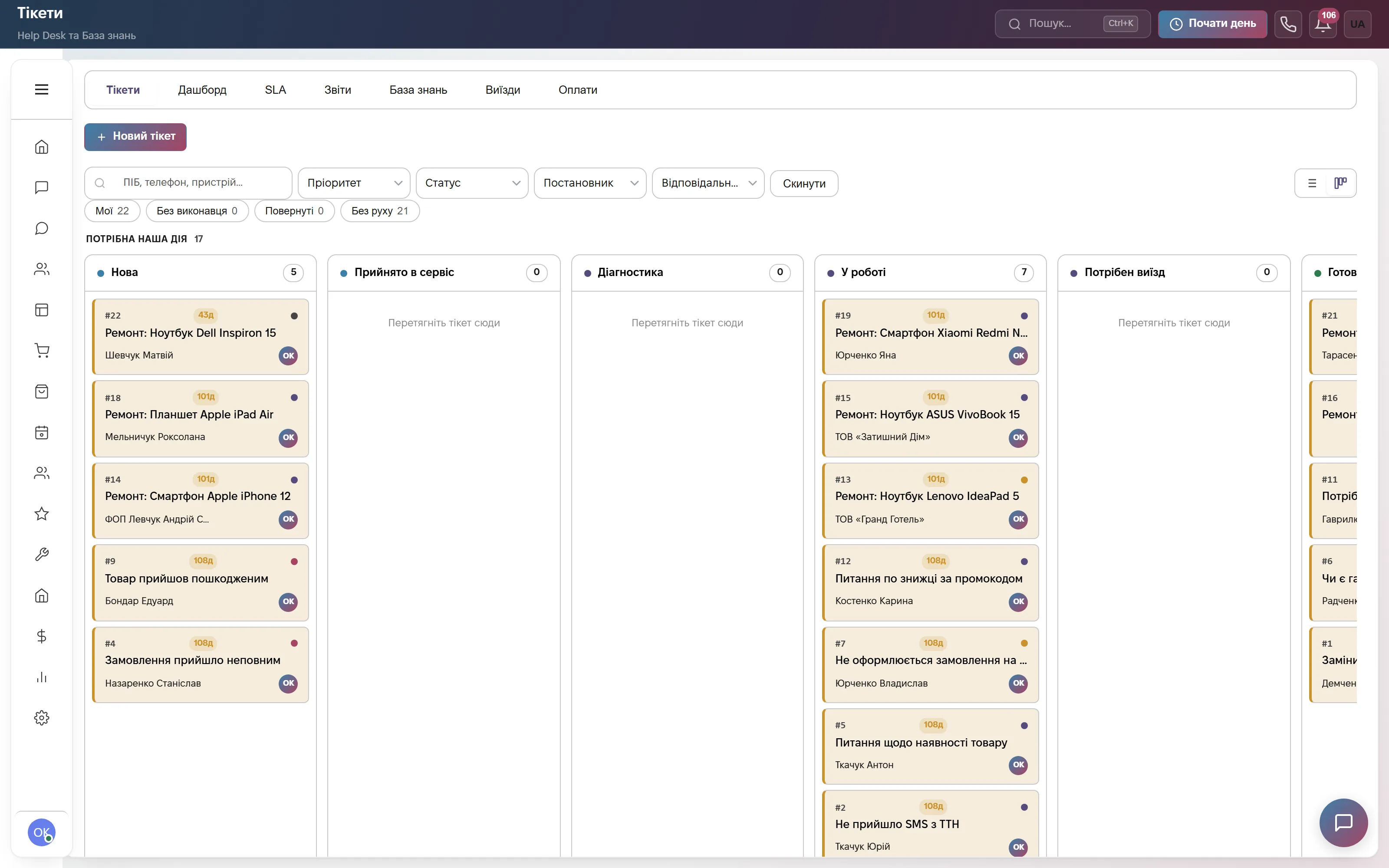Toggle the Без руху 21 filter chip
Image resolution: width=1389 pixels, height=868 pixels.
[x=379, y=210]
